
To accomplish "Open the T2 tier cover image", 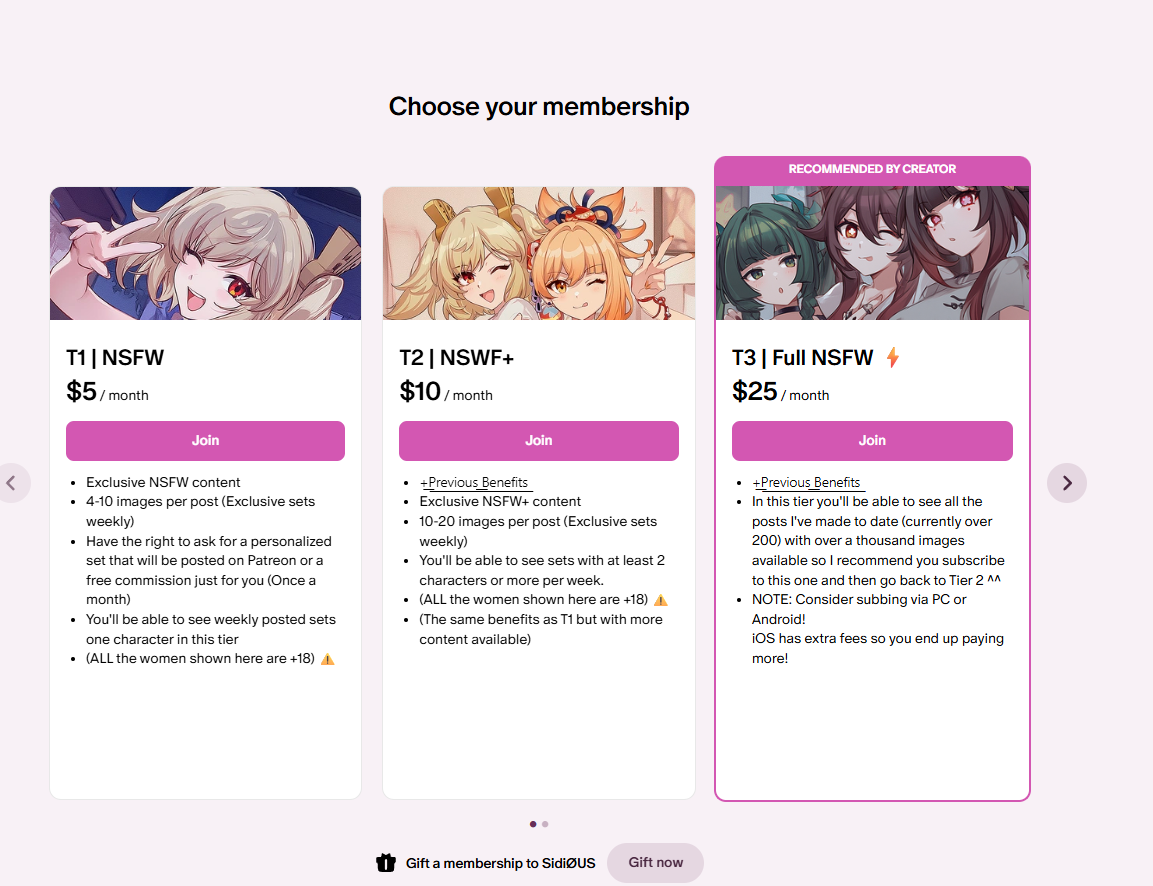I will click(539, 253).
